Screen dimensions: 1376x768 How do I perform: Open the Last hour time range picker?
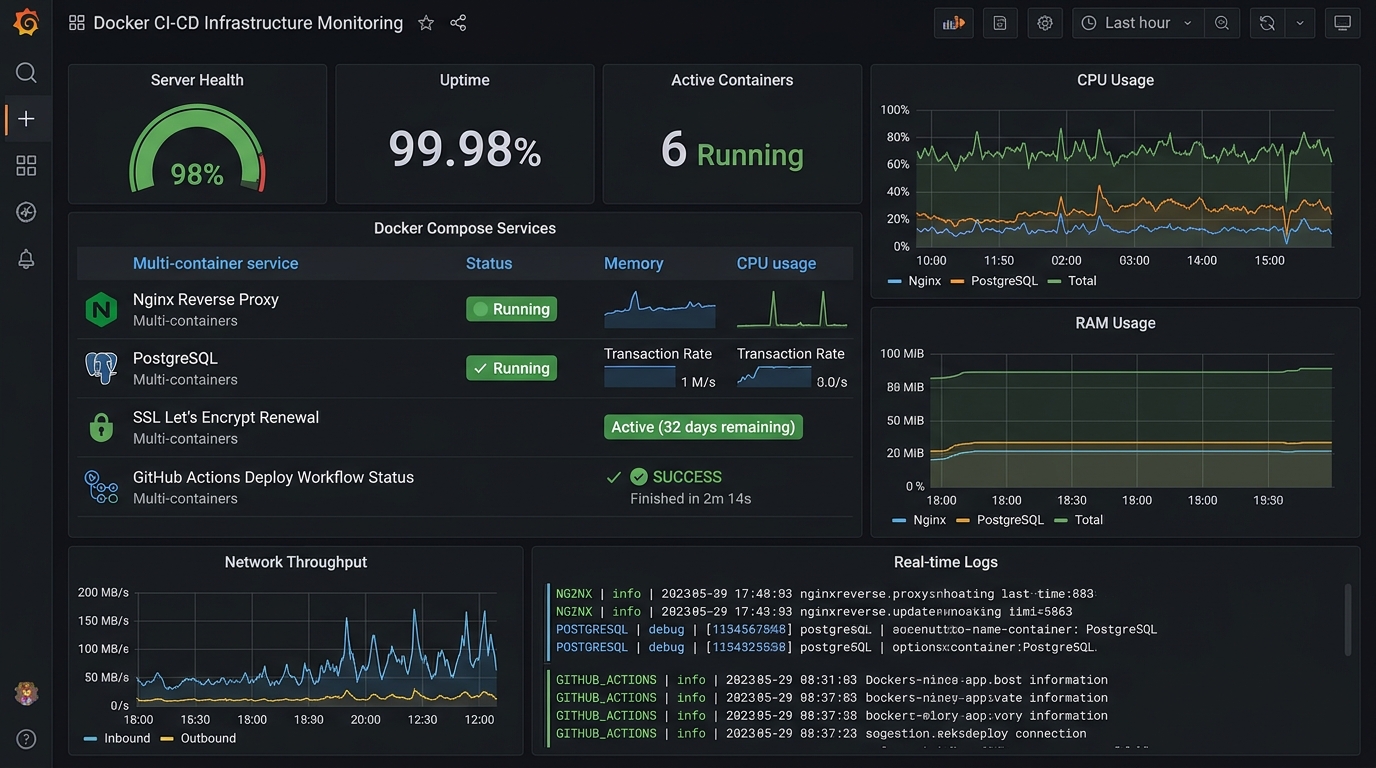tap(1137, 23)
